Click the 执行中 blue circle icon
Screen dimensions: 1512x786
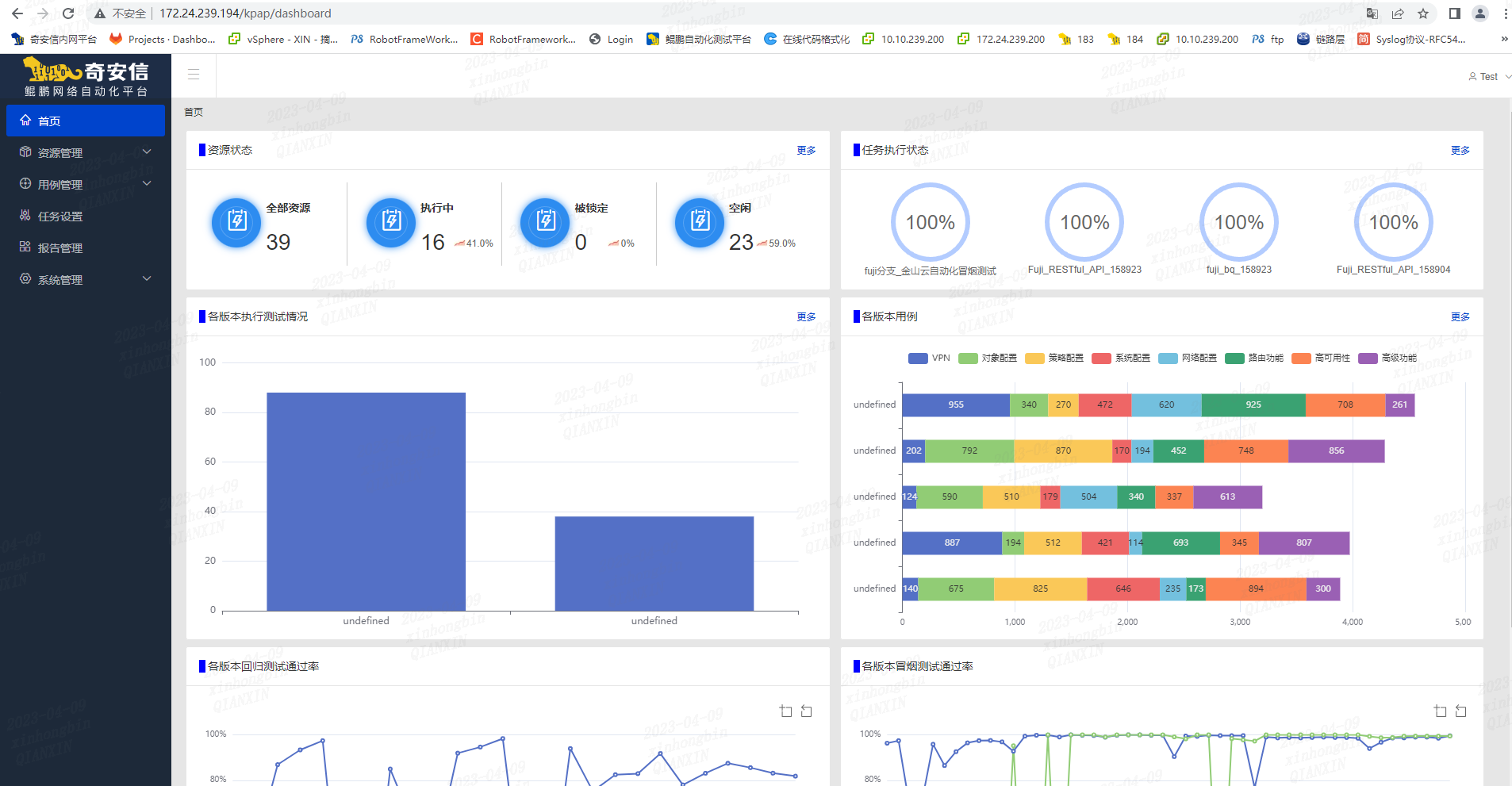point(391,223)
